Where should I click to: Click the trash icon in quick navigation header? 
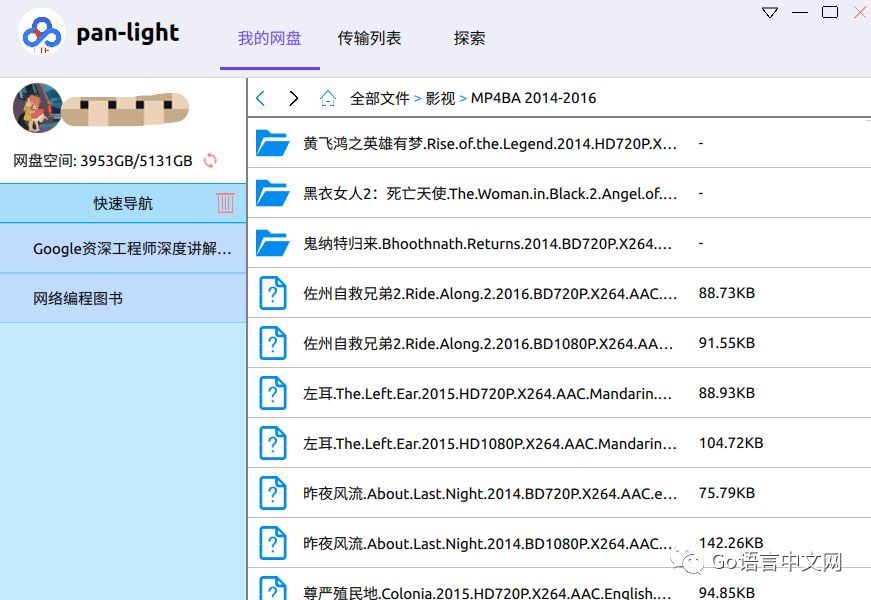[x=225, y=203]
